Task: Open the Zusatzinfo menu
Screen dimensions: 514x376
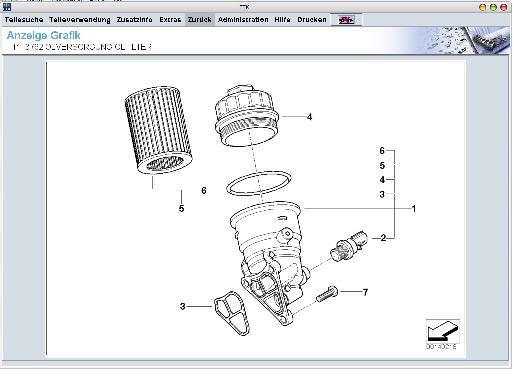Action: tap(134, 20)
